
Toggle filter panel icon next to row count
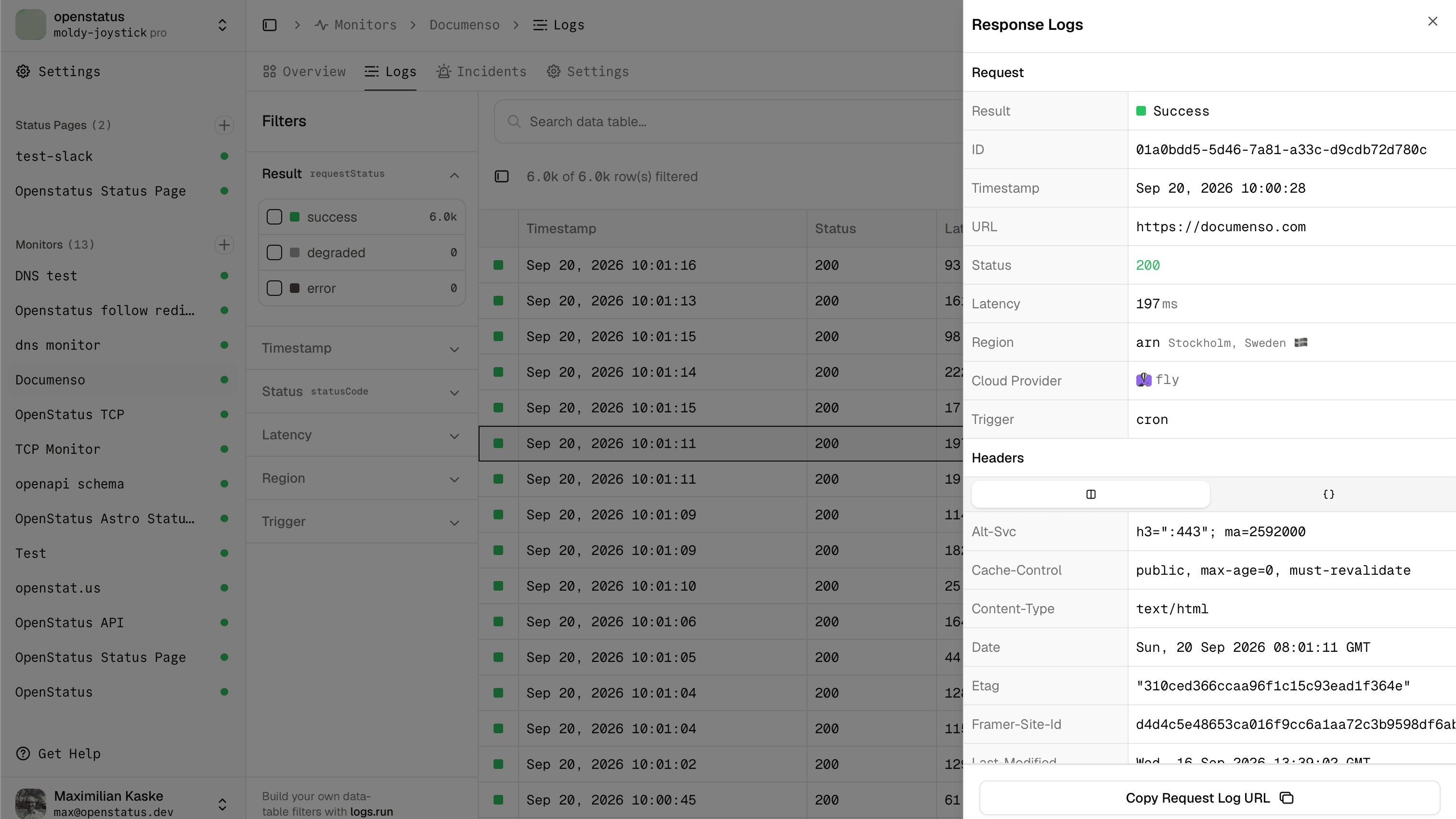click(x=501, y=176)
